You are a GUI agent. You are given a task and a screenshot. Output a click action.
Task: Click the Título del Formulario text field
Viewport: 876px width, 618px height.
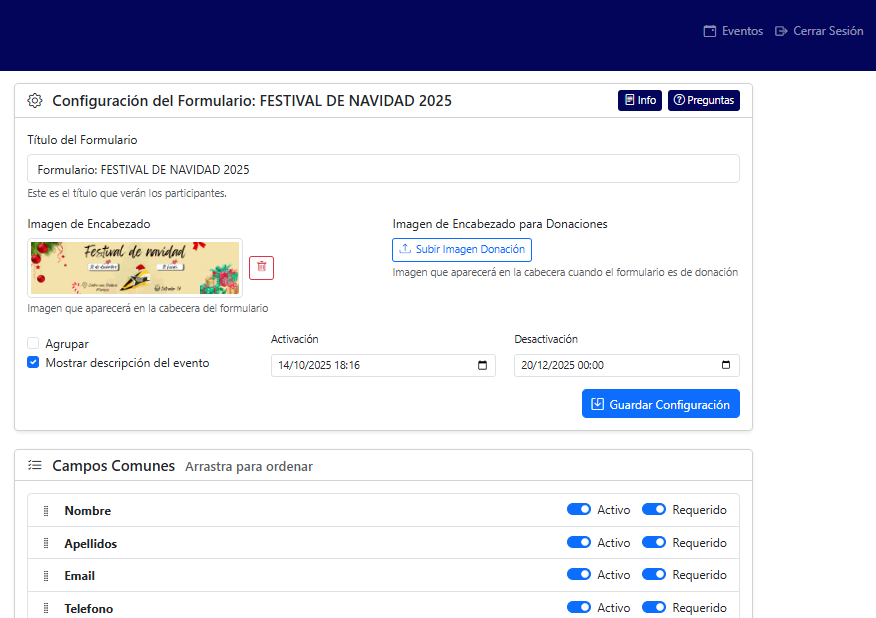coord(383,169)
